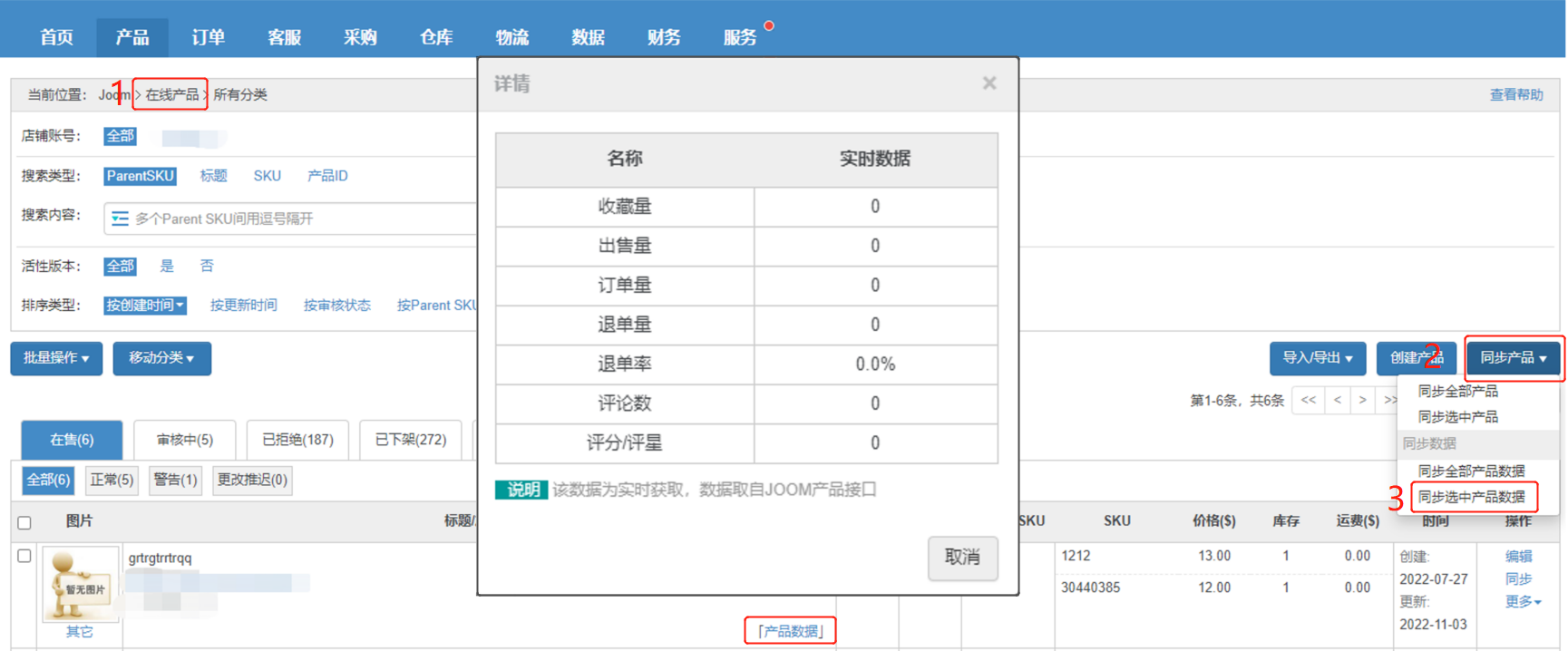
Task: Close the 详情 dialog with X
Action: click(989, 83)
